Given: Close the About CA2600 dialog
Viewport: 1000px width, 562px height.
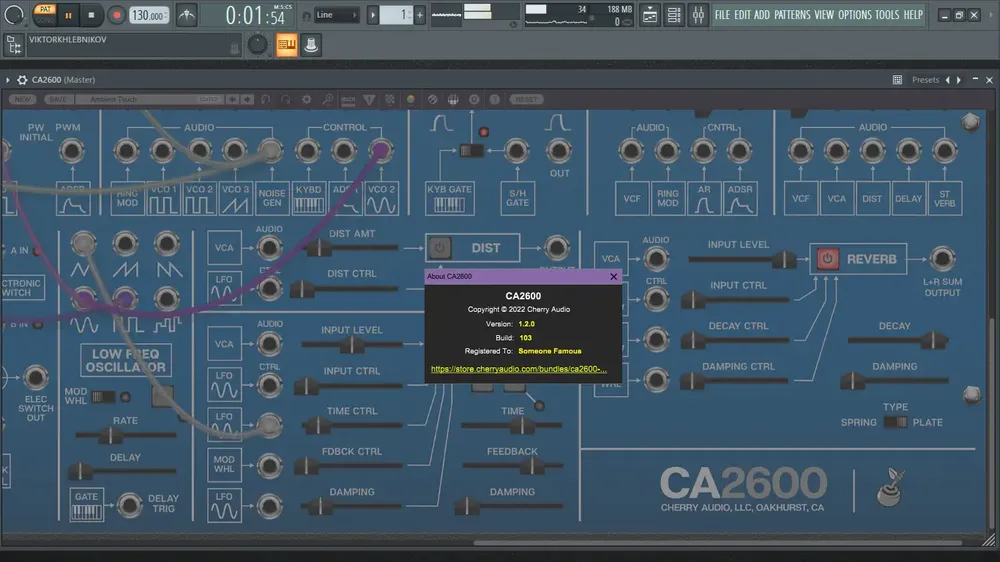Looking at the screenshot, I should [614, 276].
